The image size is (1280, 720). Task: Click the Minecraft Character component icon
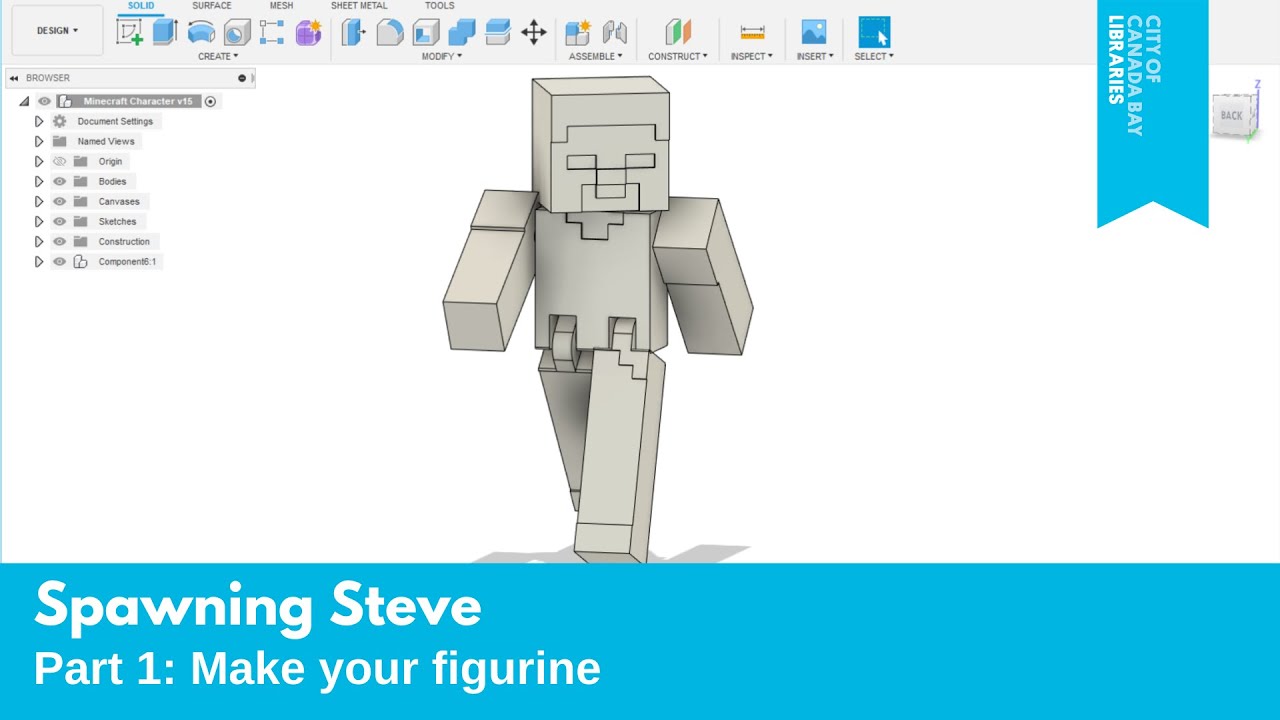65,101
